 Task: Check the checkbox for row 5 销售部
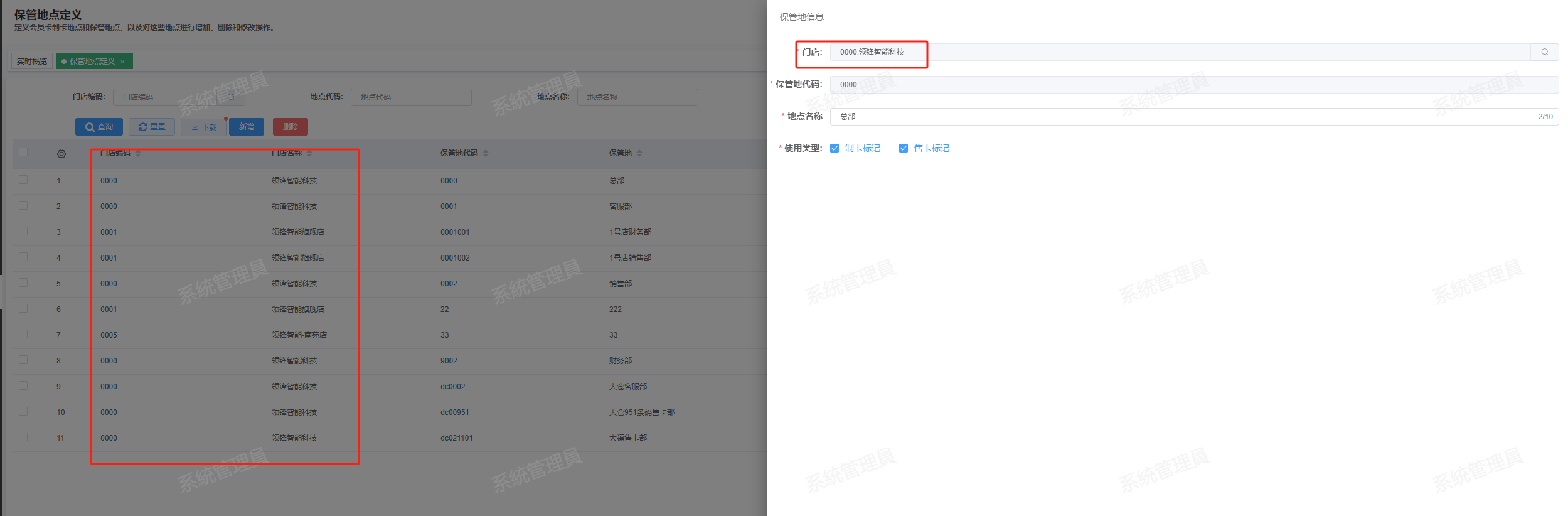[x=23, y=282]
